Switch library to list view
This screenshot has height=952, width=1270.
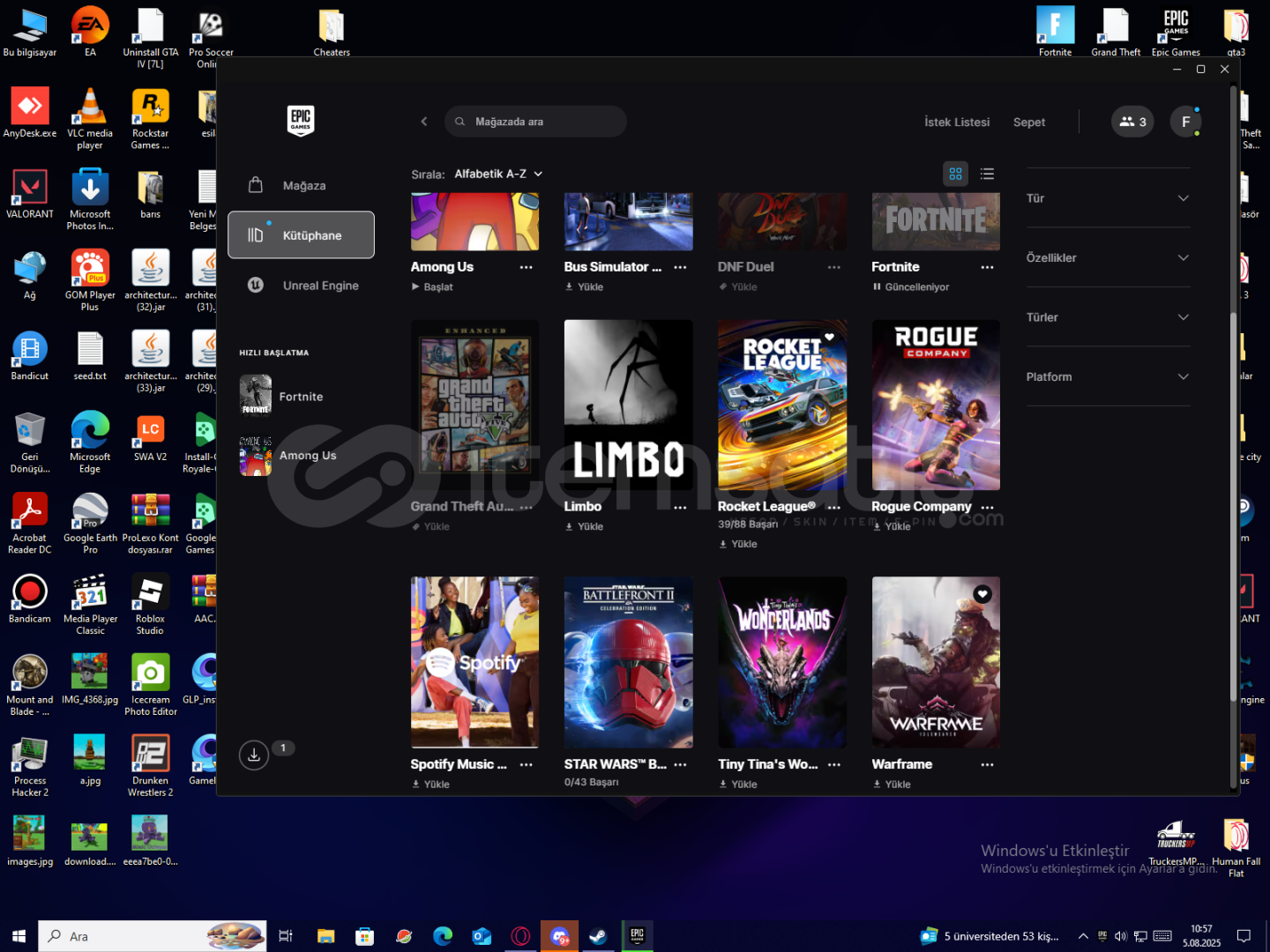pyautogui.click(x=987, y=174)
